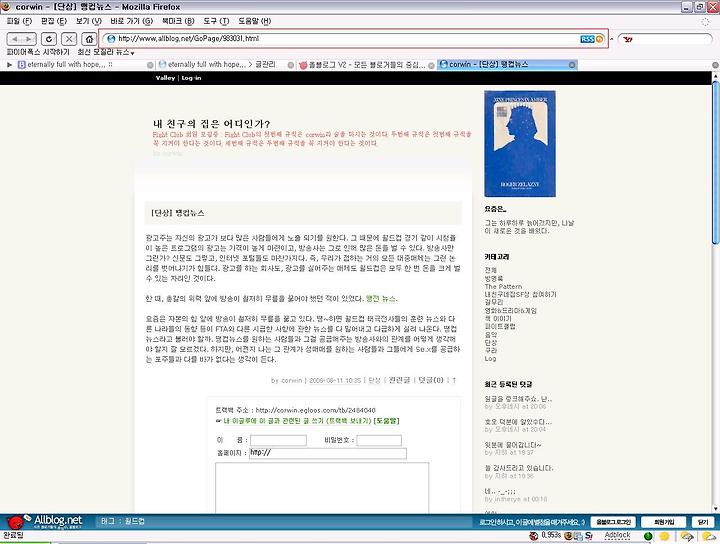Click the Yahoo search engine icon

(x=628, y=39)
